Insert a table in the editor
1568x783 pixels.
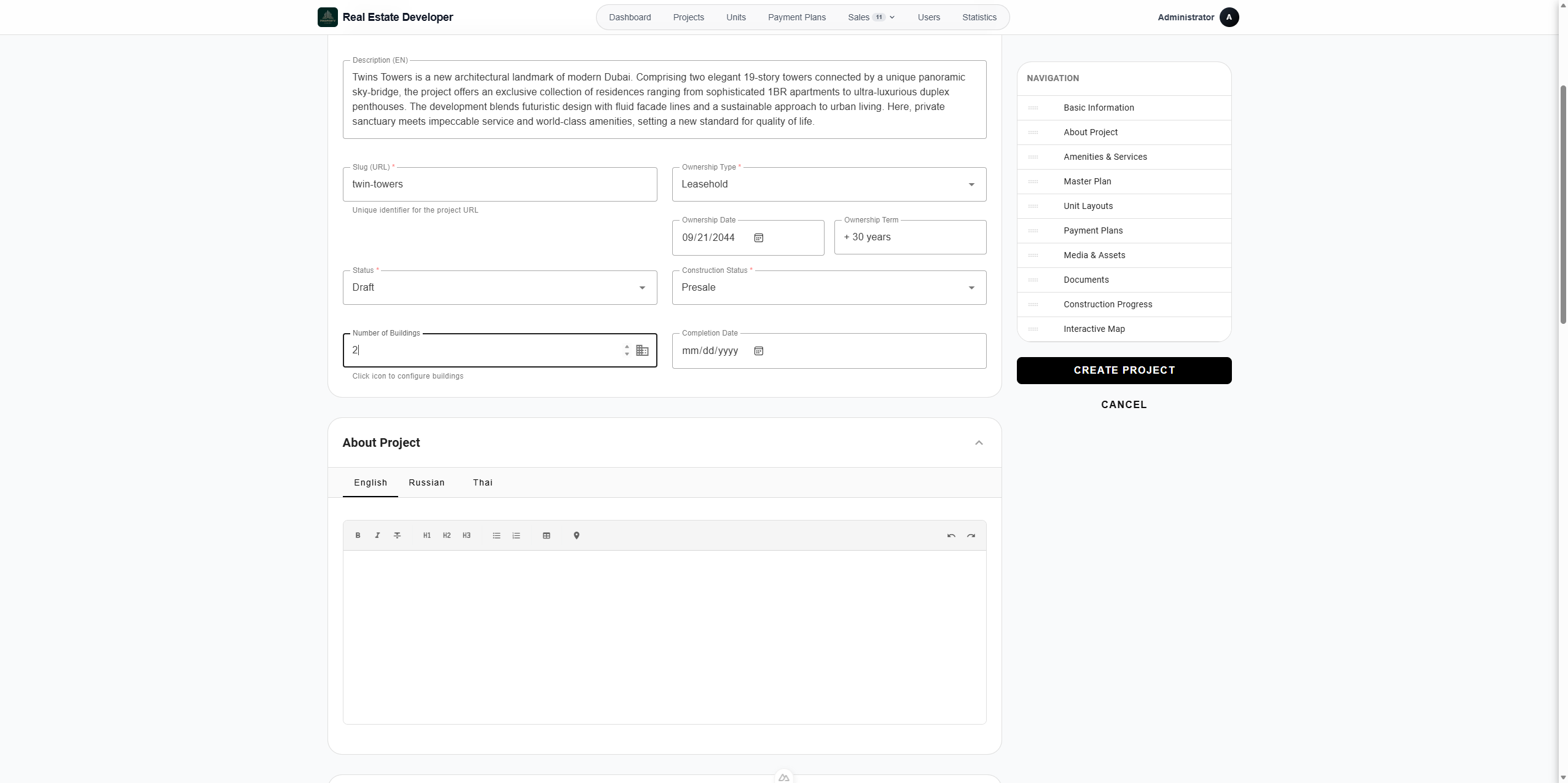[546, 535]
